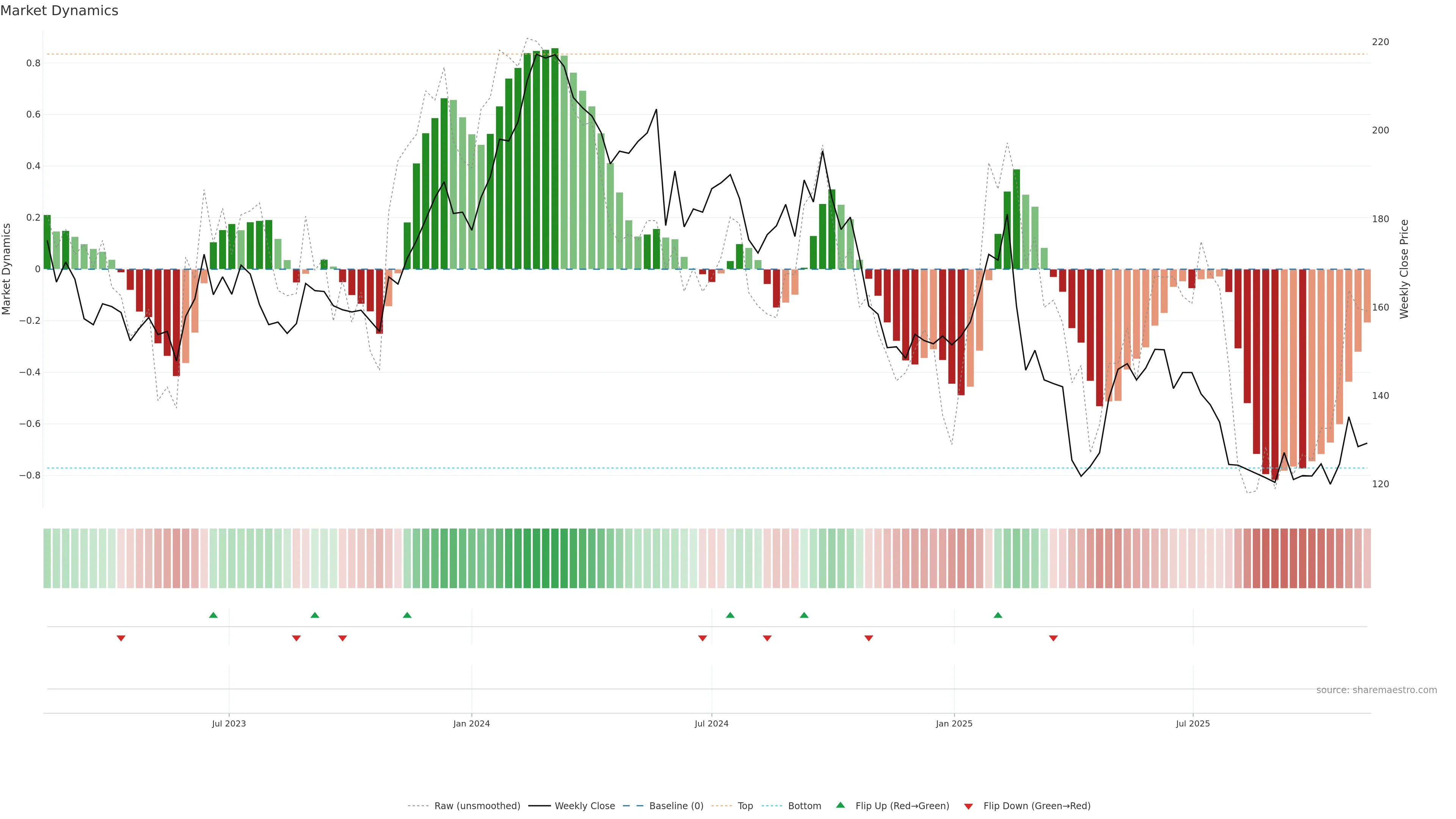
Task: Click the green Flip Up legend triangle
Action: [x=841, y=805]
